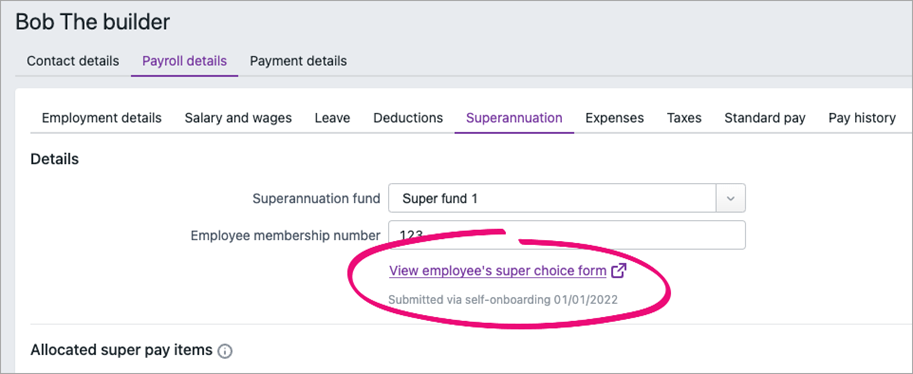Screen dimensions: 913x374
Task: Open the Expenses tab
Action: click(614, 118)
